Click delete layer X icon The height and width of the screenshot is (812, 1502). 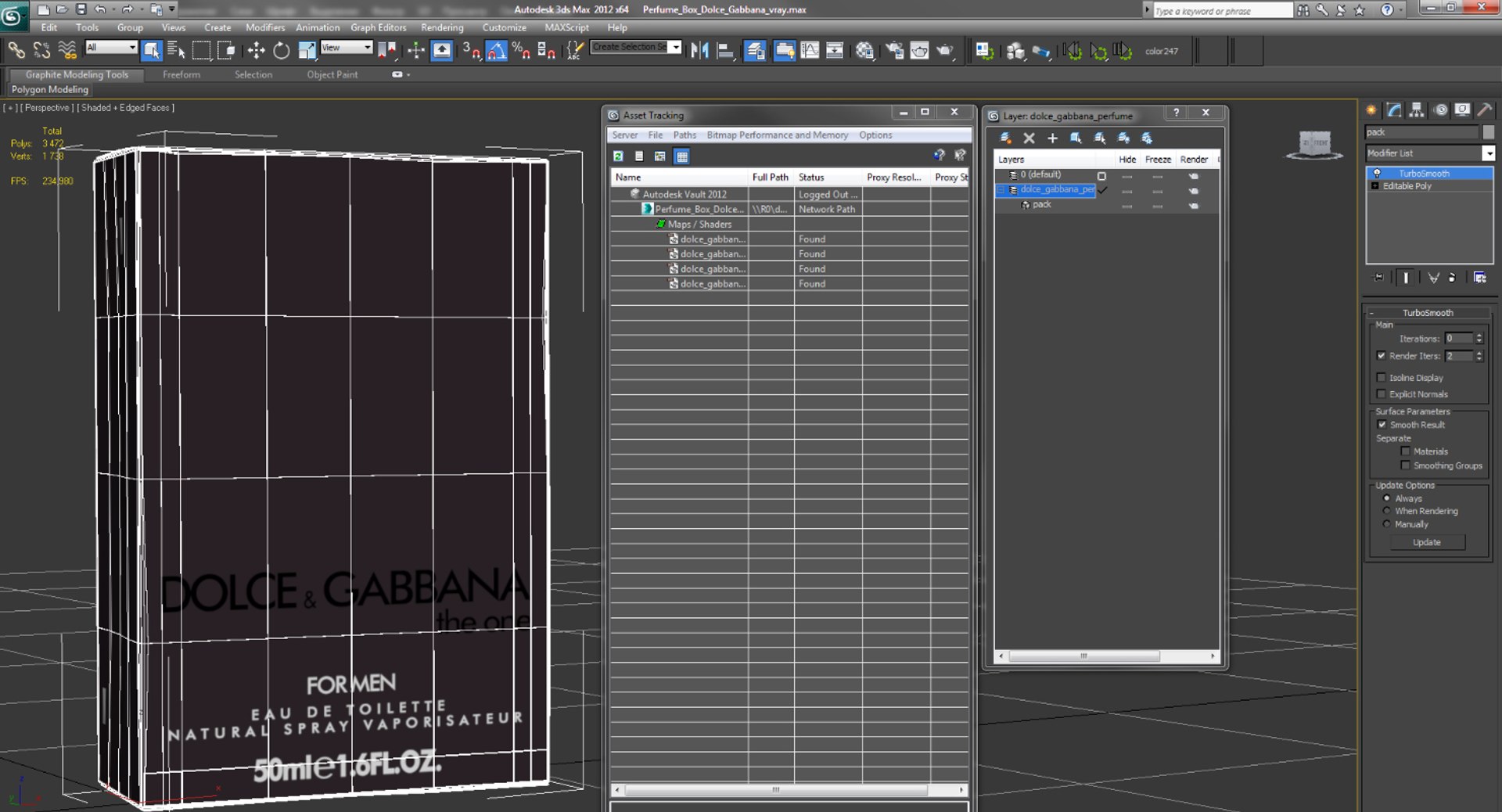(1029, 138)
